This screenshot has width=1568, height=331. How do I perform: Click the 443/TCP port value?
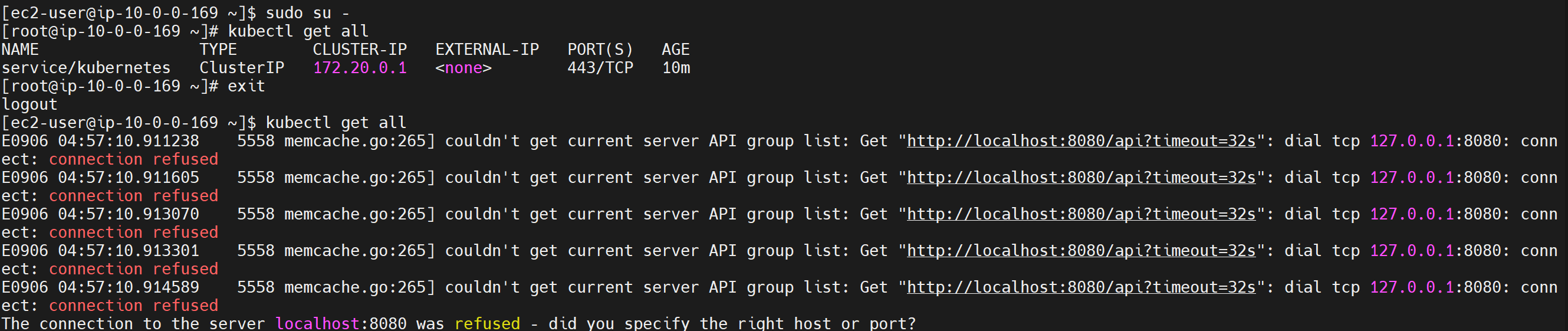[600, 68]
